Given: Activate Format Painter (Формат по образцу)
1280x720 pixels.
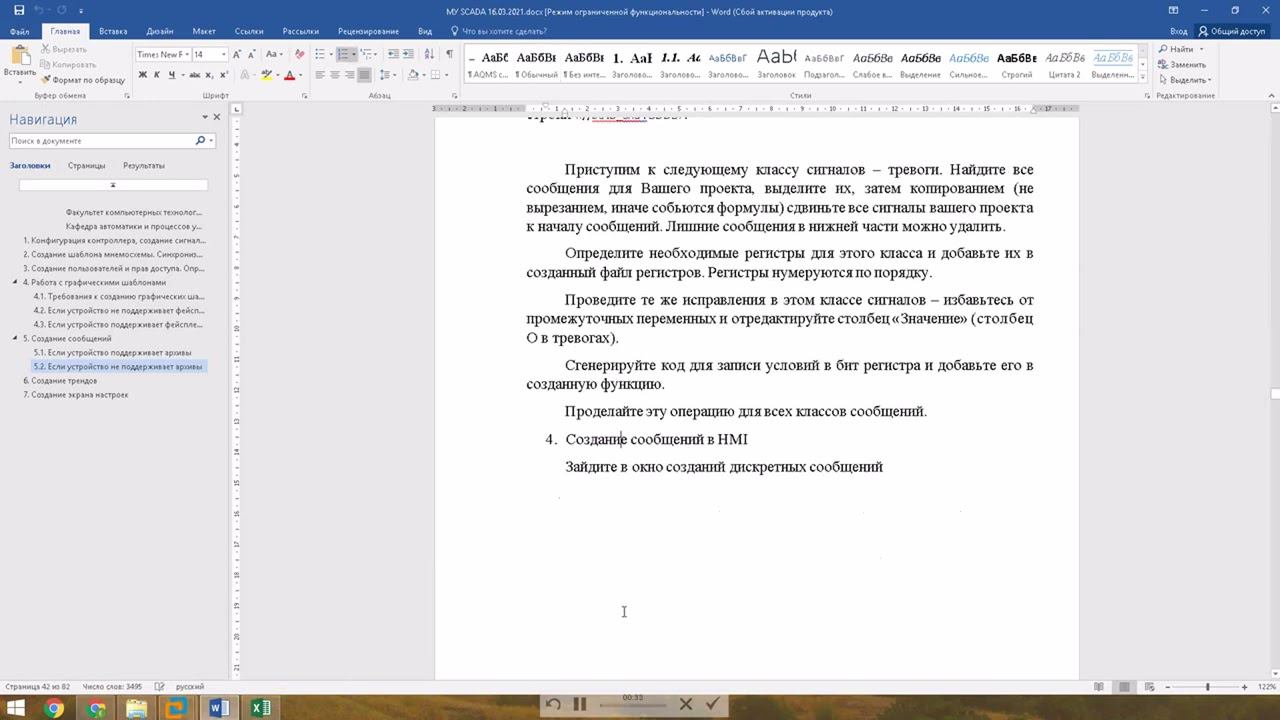Looking at the screenshot, I should pos(83,79).
